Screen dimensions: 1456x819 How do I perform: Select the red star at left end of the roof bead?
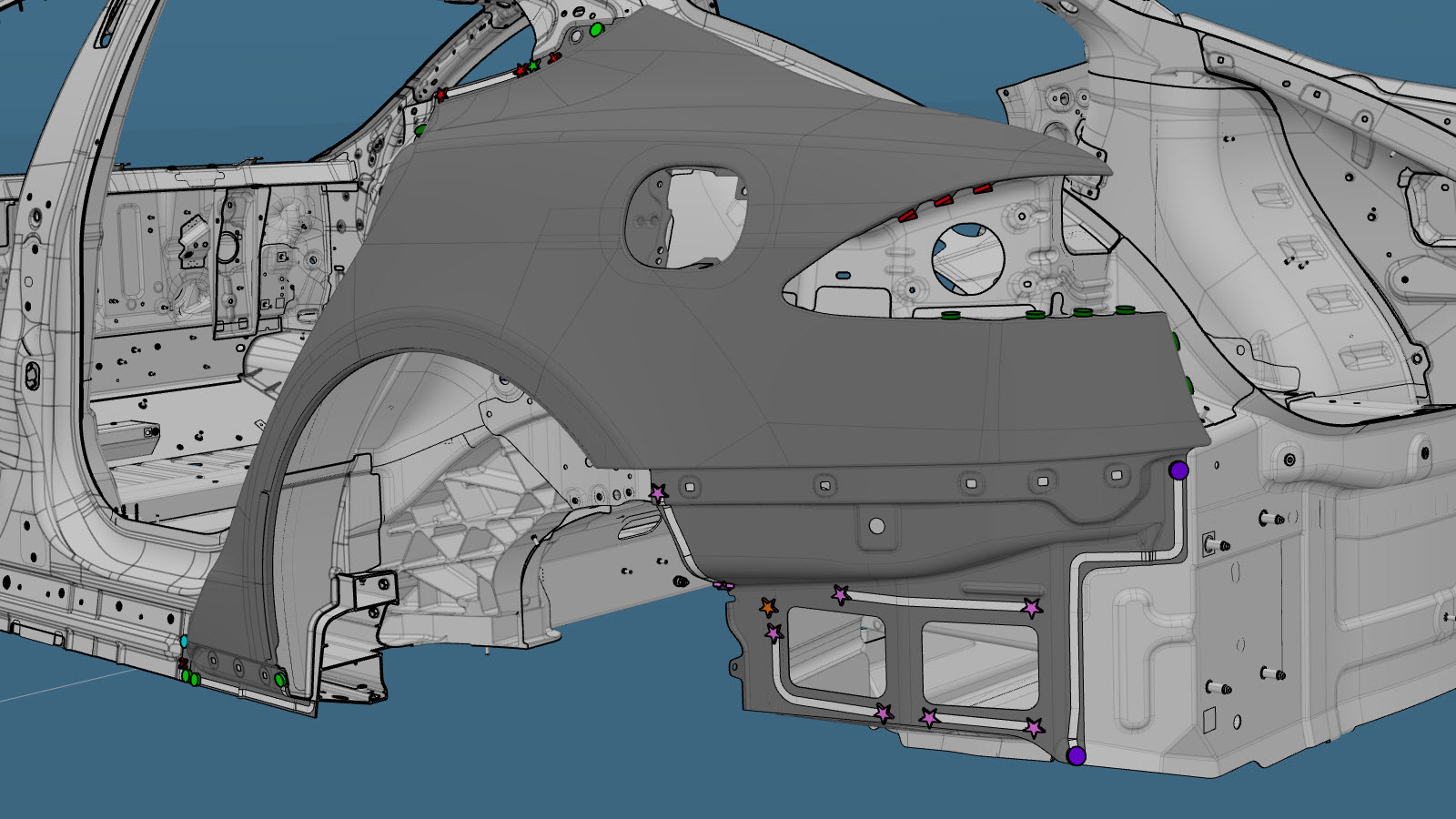(441, 95)
